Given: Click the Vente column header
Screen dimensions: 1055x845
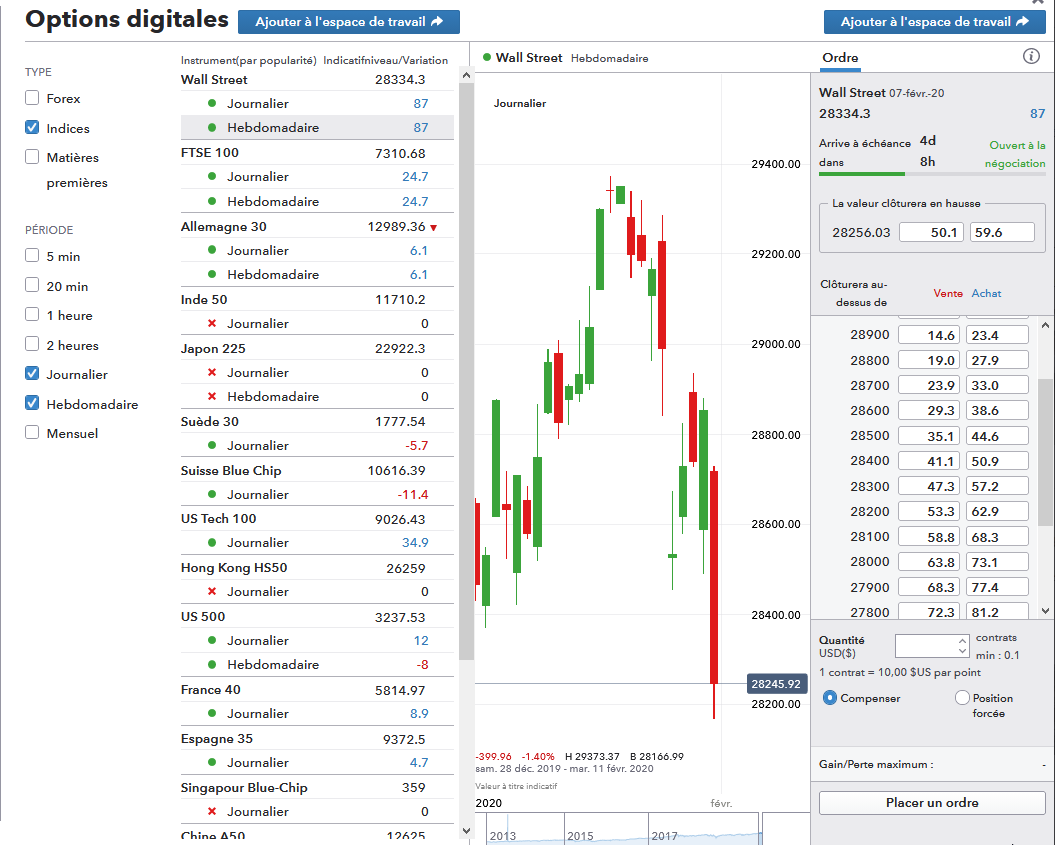Looking at the screenshot, I should click(x=948, y=293).
